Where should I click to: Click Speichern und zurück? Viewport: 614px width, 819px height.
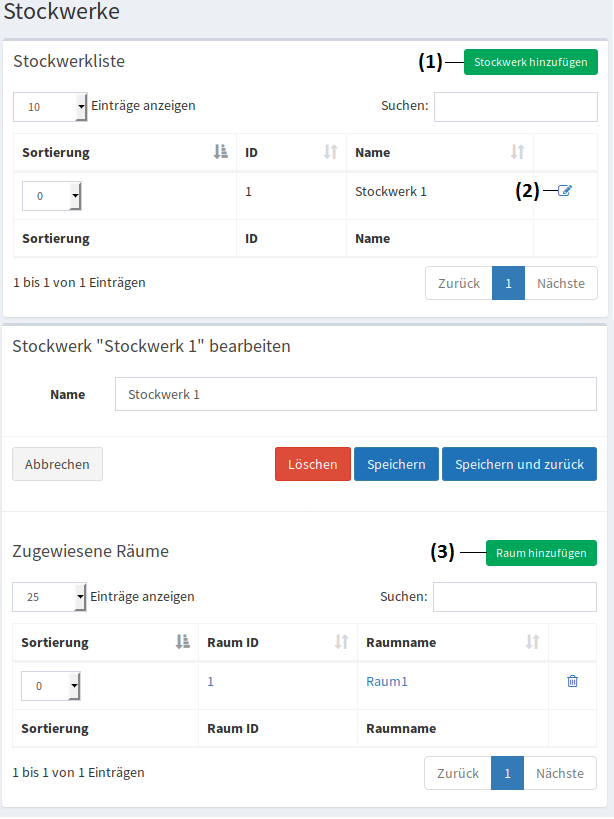(x=519, y=464)
